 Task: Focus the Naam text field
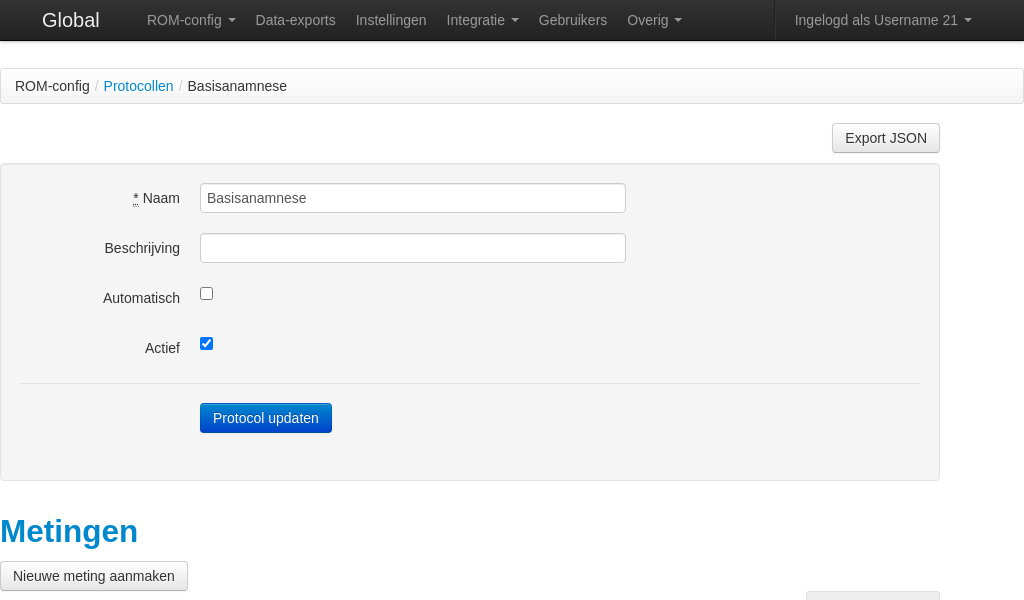[412, 198]
